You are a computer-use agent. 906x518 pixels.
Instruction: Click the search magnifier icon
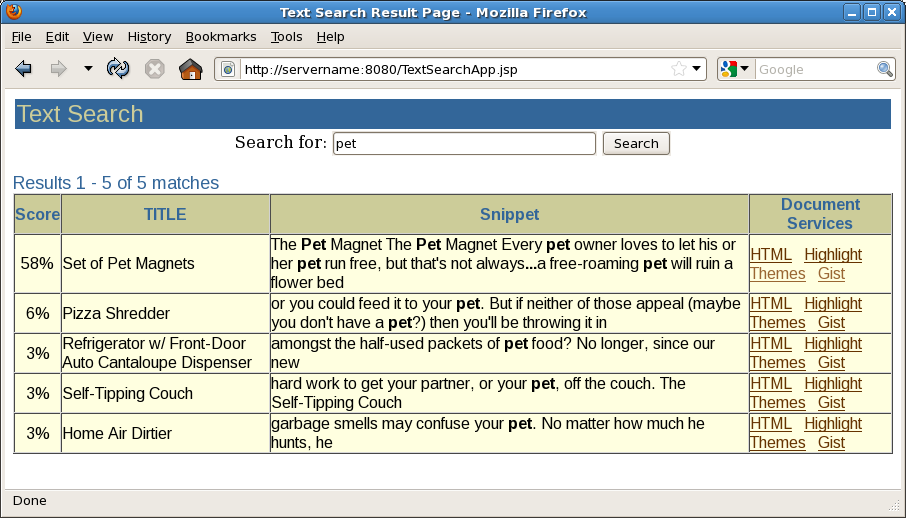click(885, 69)
